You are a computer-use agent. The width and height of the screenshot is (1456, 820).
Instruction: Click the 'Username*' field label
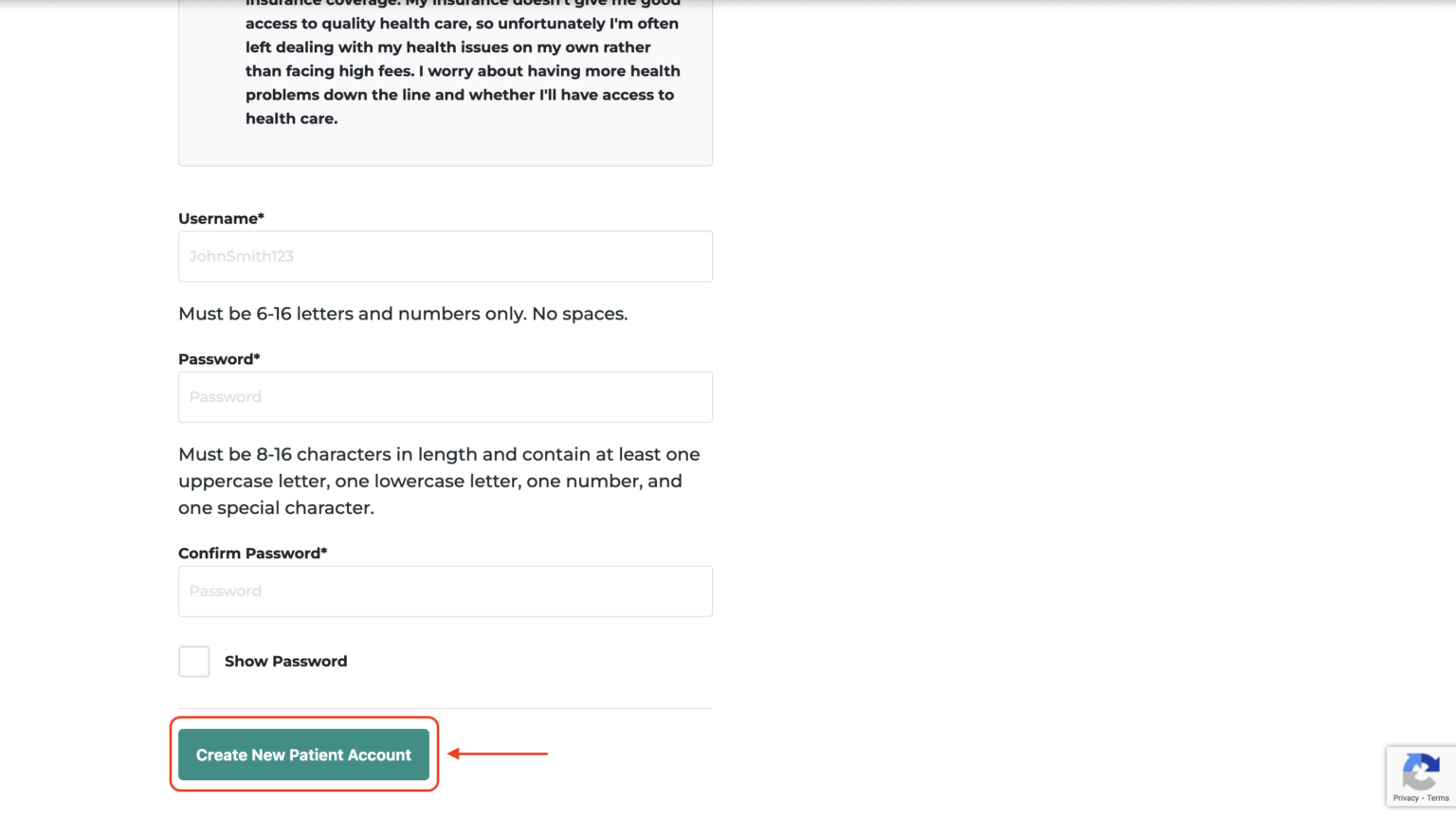(221, 218)
